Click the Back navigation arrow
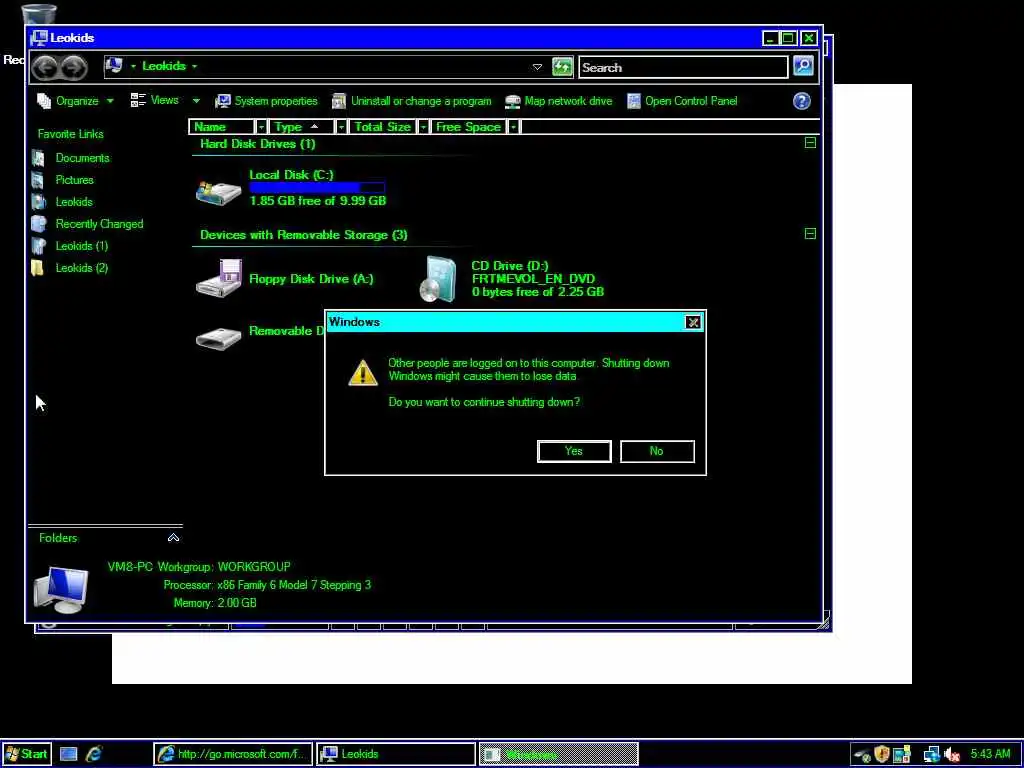 [46, 67]
